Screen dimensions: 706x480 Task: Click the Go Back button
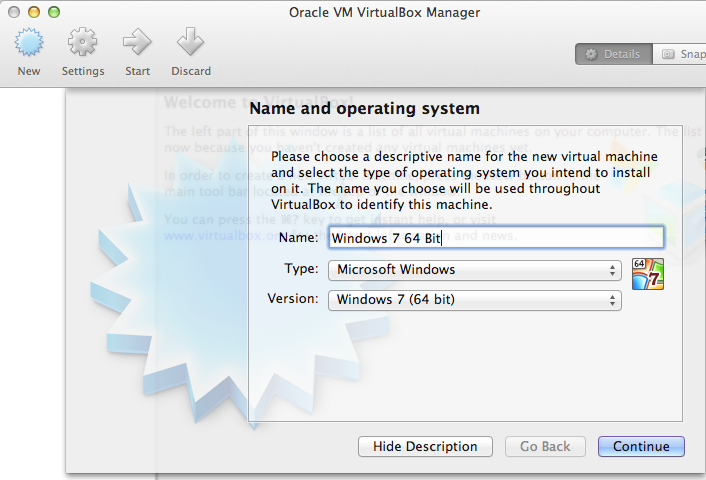(545, 446)
